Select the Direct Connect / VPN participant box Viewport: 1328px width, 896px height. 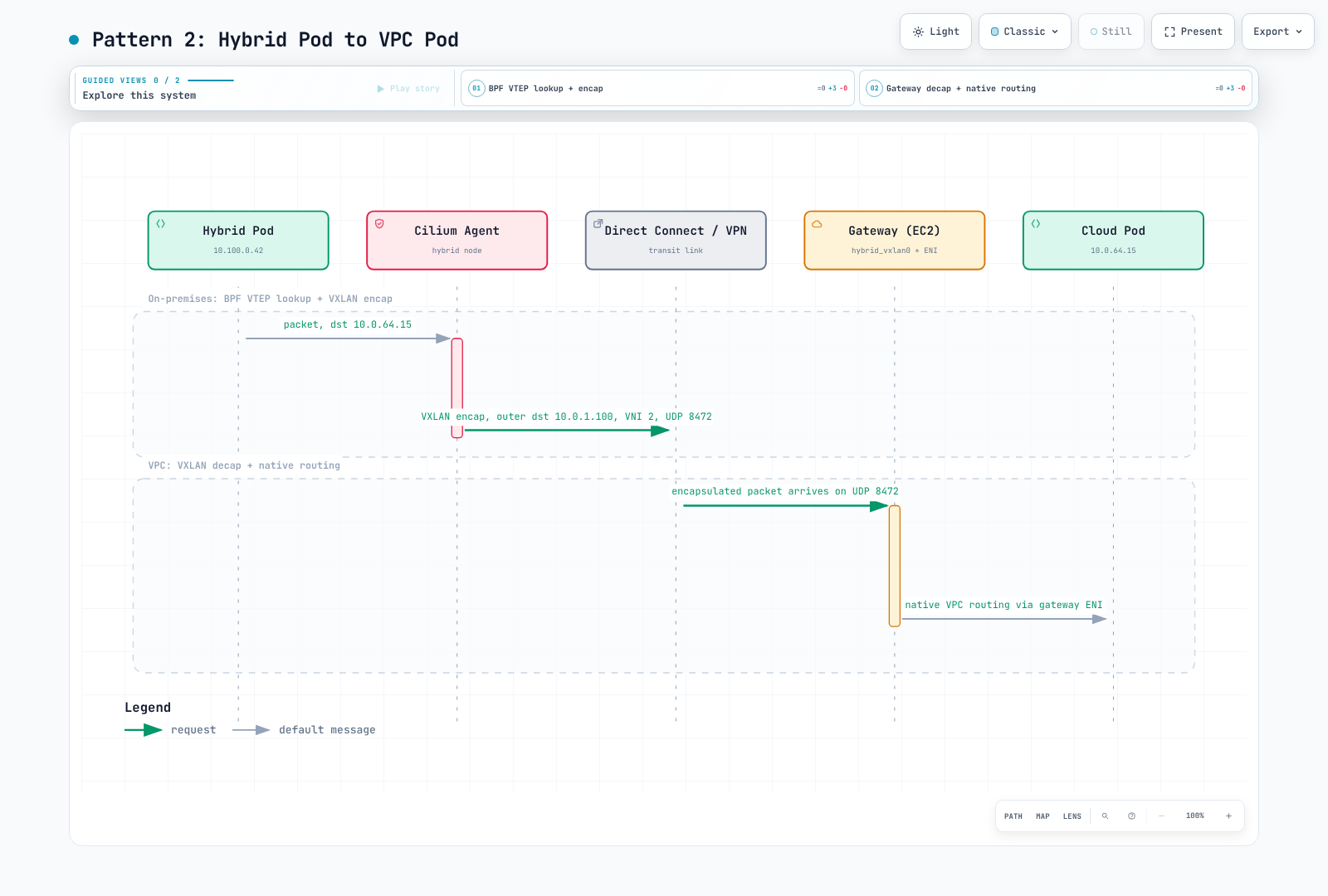676,241
